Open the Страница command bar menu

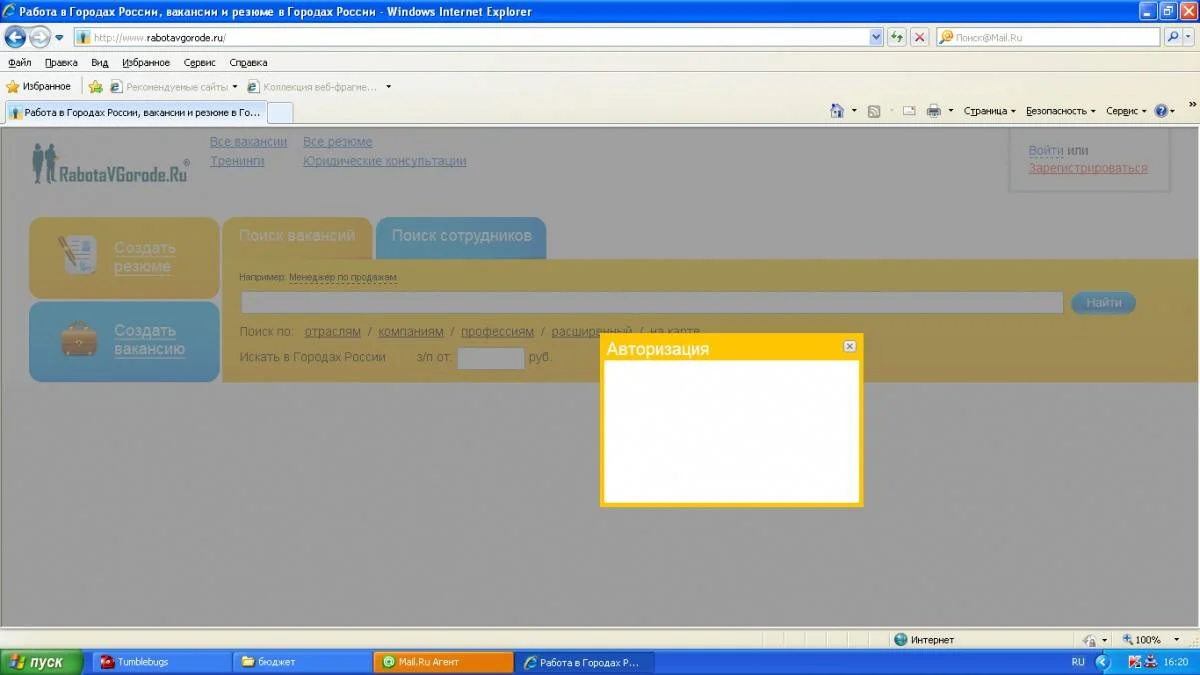(x=989, y=111)
